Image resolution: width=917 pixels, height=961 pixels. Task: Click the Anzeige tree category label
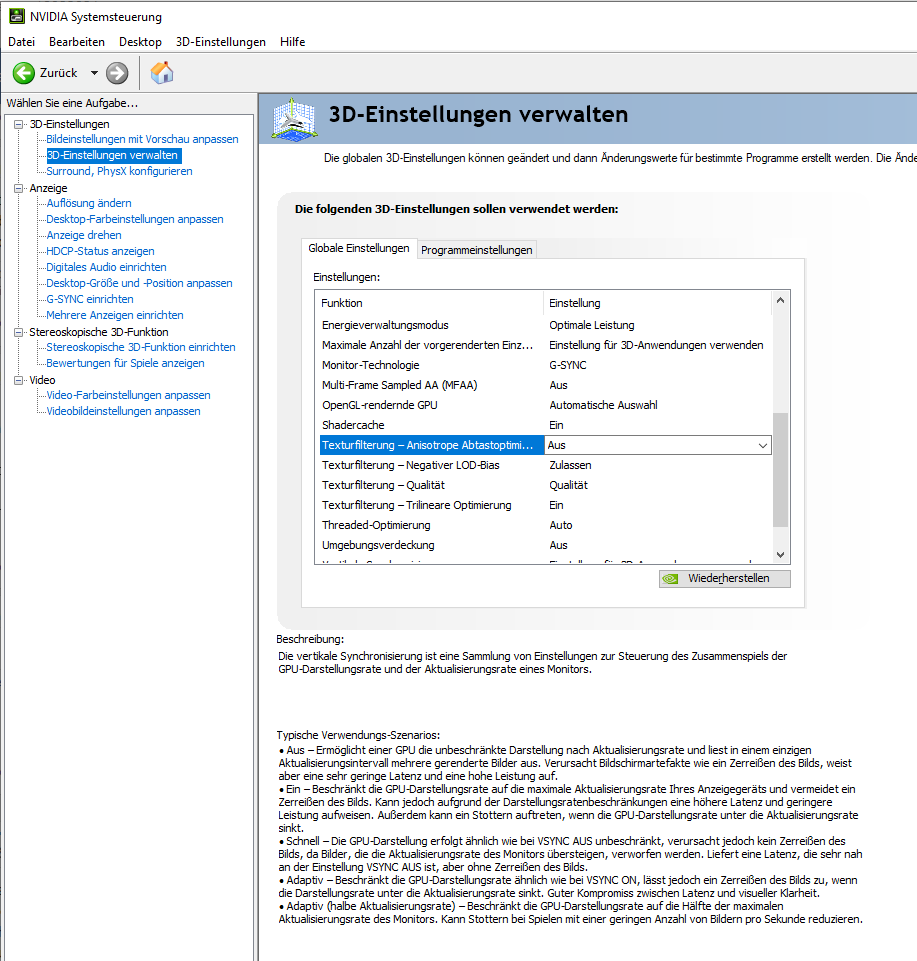coord(48,188)
